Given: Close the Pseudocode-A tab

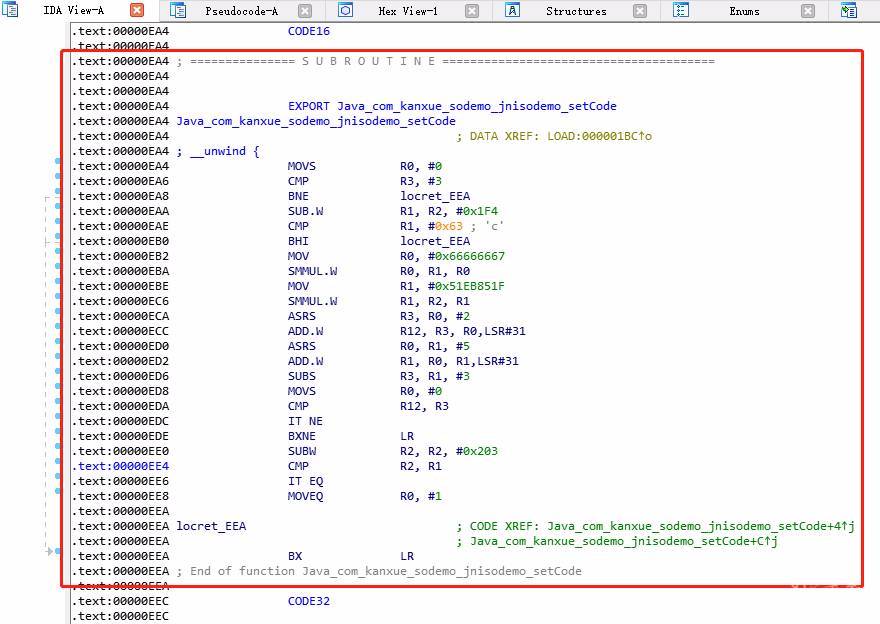Looking at the screenshot, I should coord(305,11).
